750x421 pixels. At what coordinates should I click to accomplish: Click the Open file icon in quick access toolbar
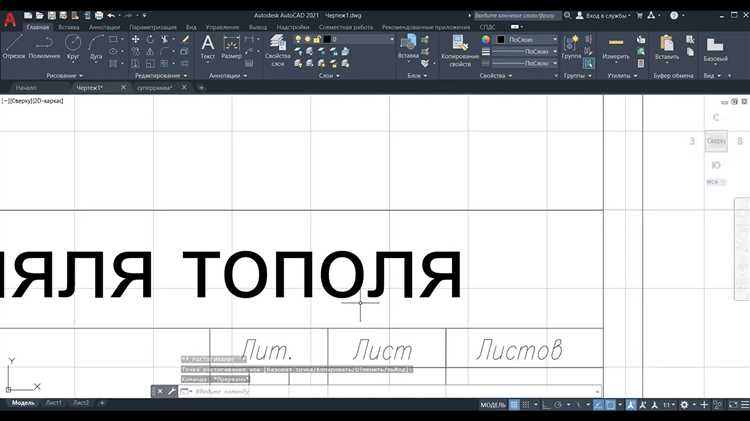40,15
